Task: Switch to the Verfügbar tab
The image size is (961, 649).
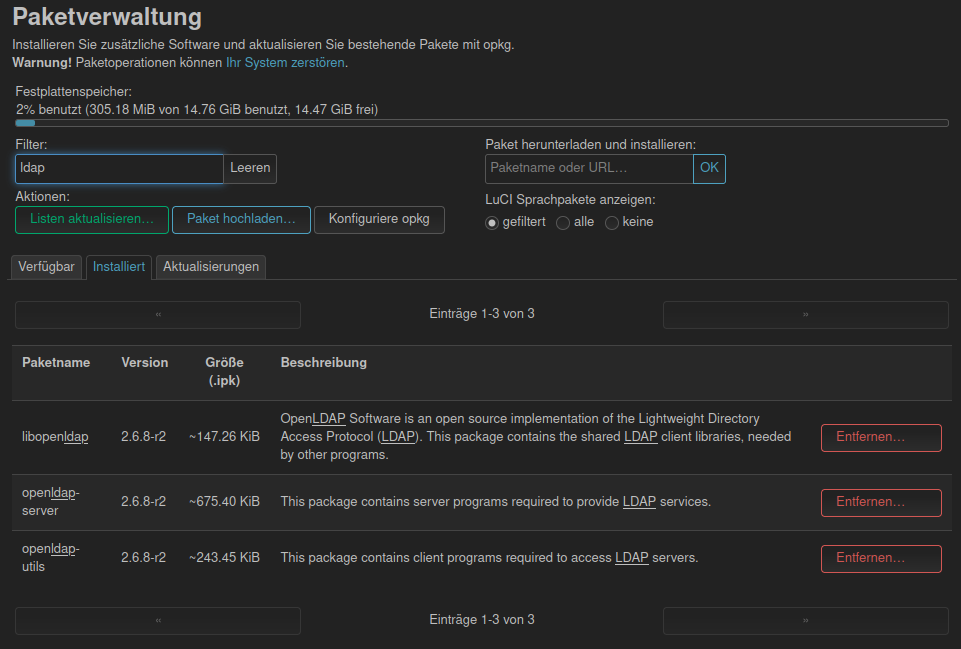Action: pos(46,267)
